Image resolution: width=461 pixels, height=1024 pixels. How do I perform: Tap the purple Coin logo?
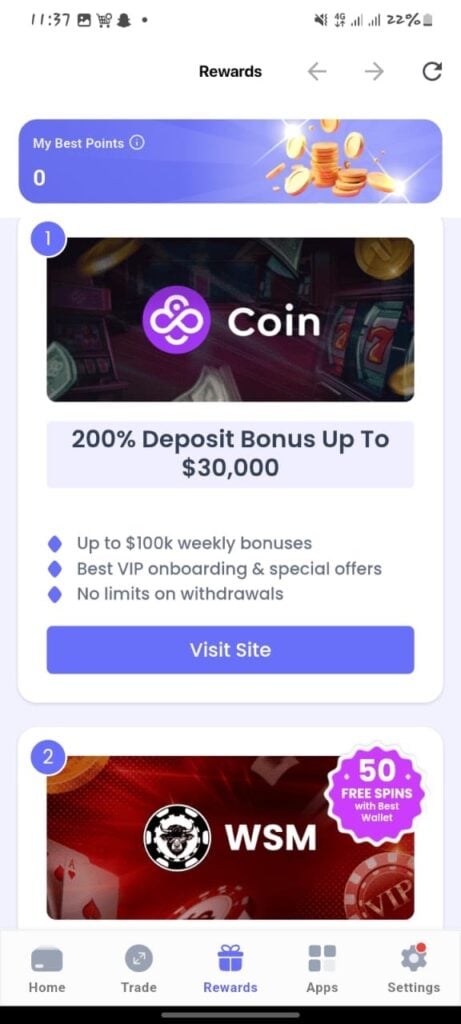(x=176, y=319)
